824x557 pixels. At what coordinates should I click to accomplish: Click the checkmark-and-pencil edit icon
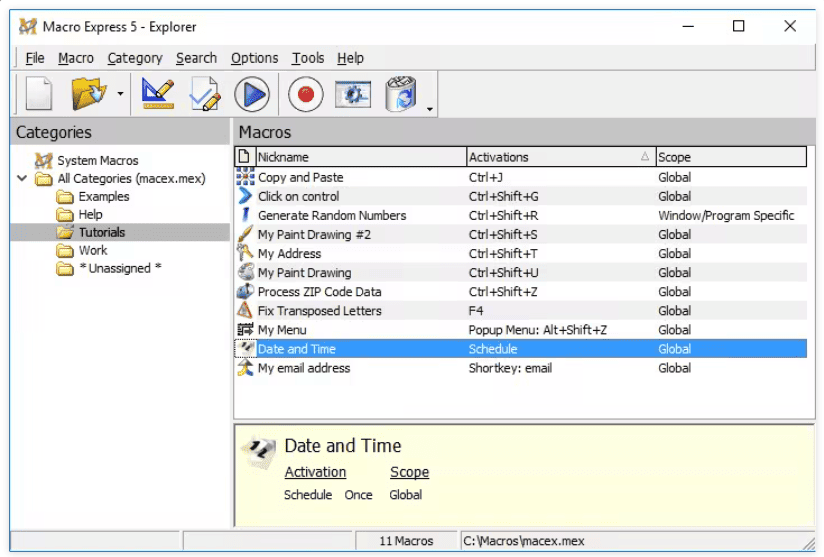pyautogui.click(x=204, y=94)
